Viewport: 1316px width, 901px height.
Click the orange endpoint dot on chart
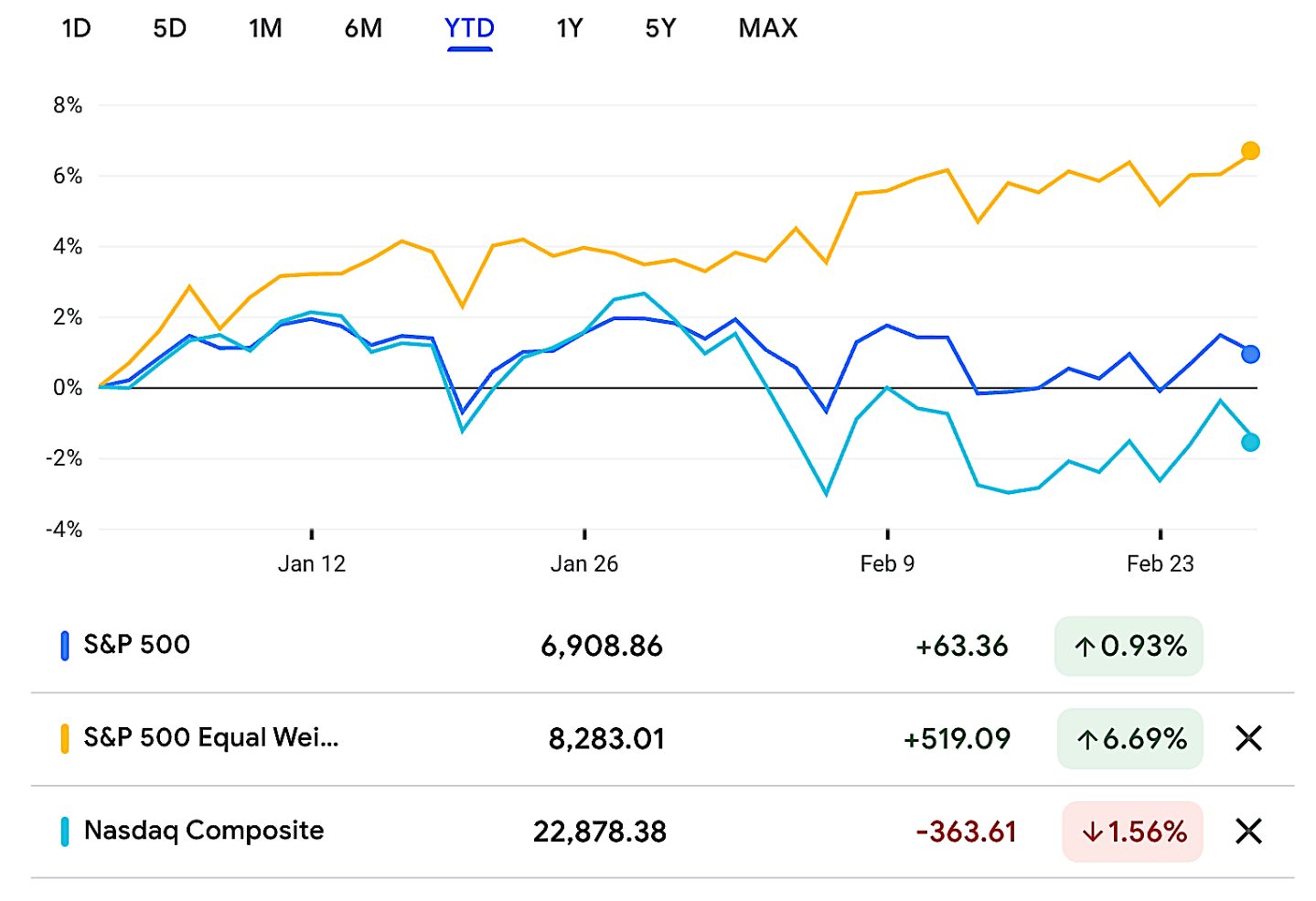click(1250, 151)
